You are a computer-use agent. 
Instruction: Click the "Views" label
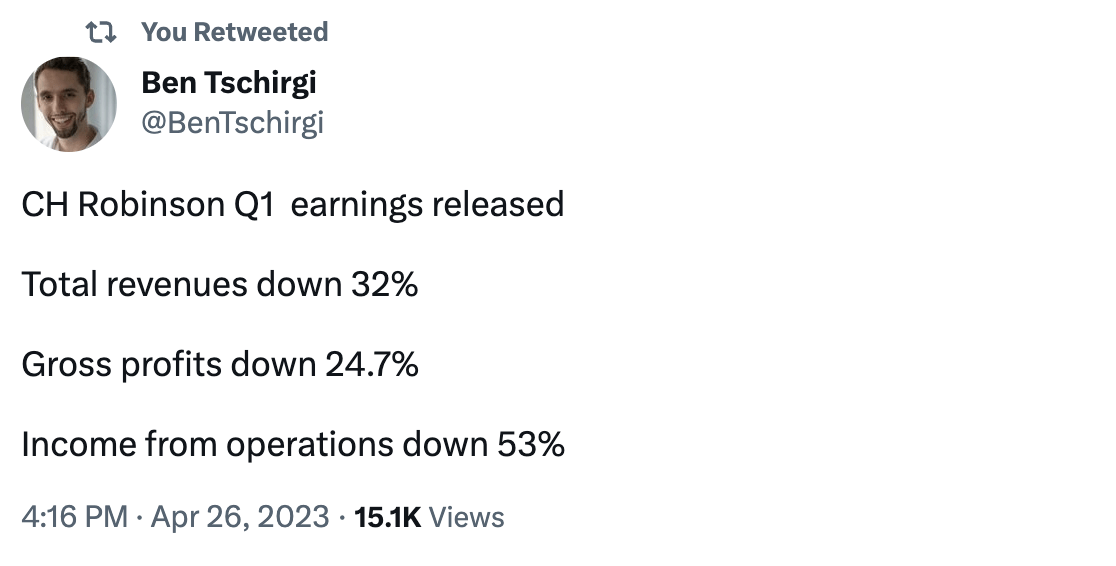466,518
